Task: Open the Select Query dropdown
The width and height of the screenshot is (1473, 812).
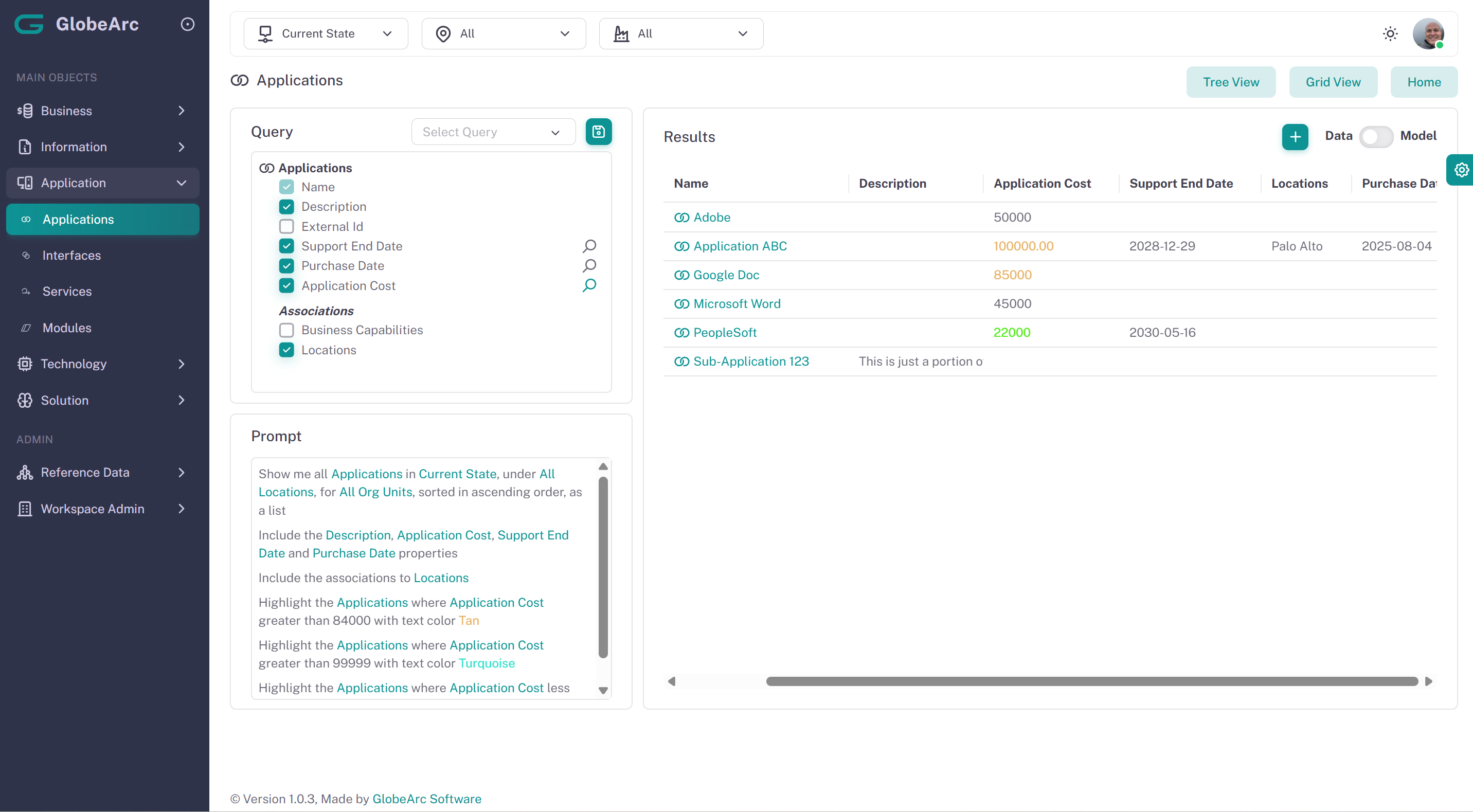Action: (493, 132)
